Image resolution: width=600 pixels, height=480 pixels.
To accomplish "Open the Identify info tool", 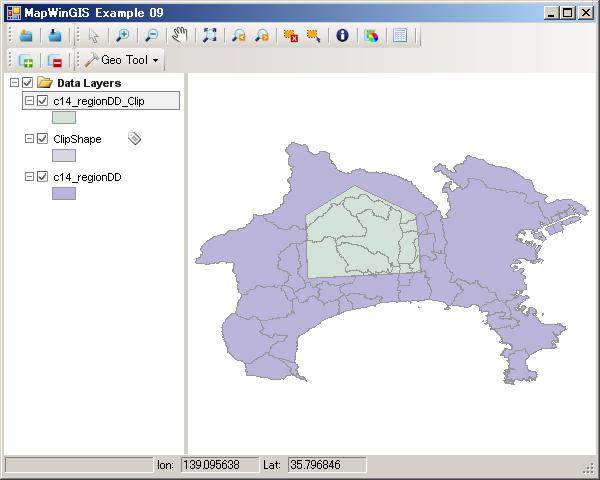I will [343, 36].
